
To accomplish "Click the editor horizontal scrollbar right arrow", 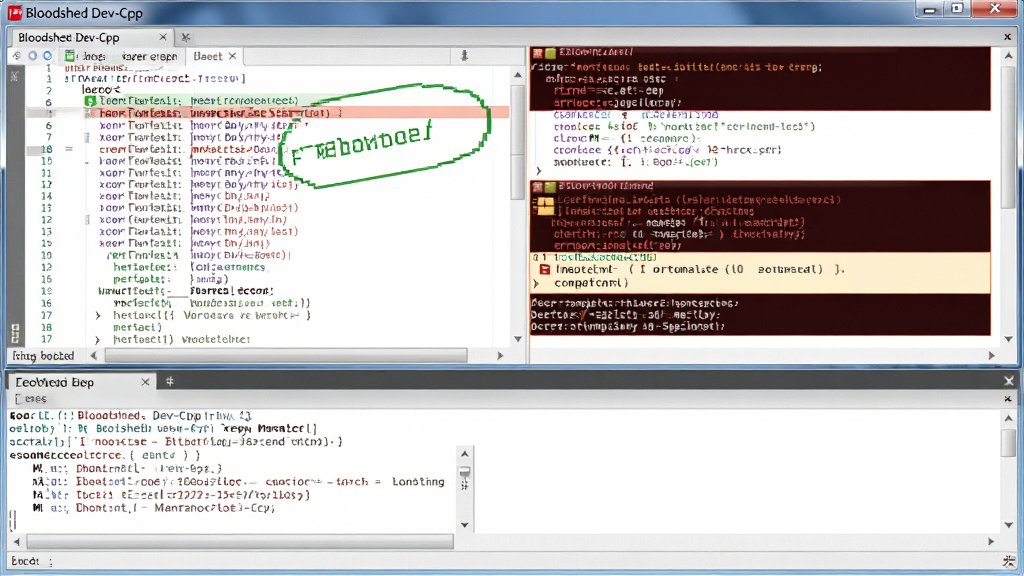I will coord(500,356).
